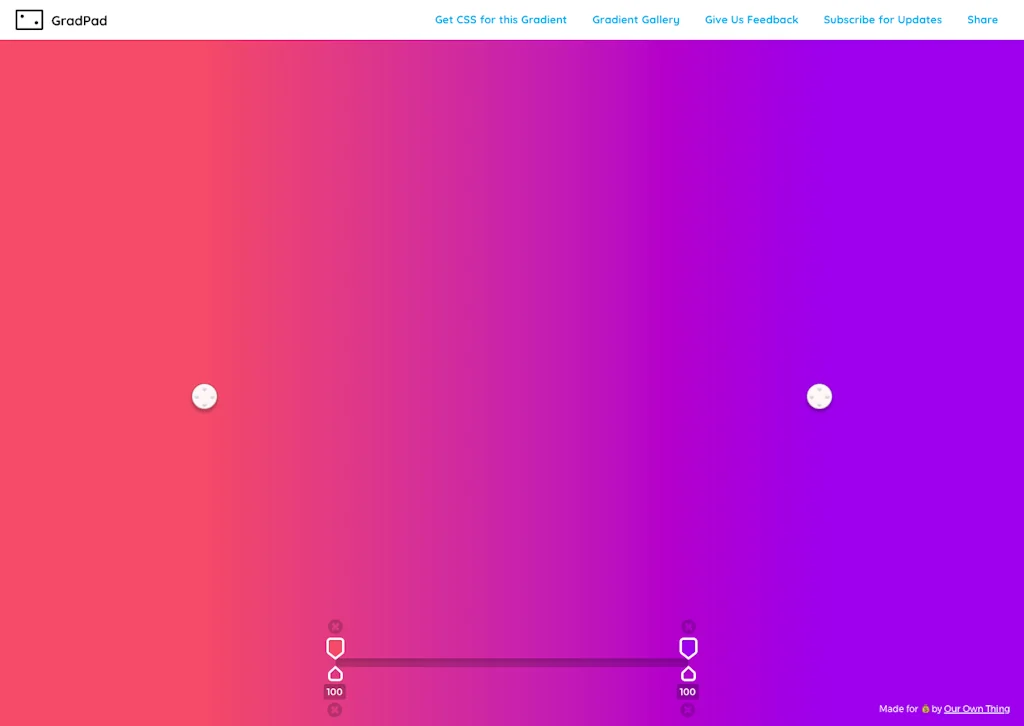1024x726 pixels.
Task: Remove the pink color stop using its X icon
Action: coord(335,625)
